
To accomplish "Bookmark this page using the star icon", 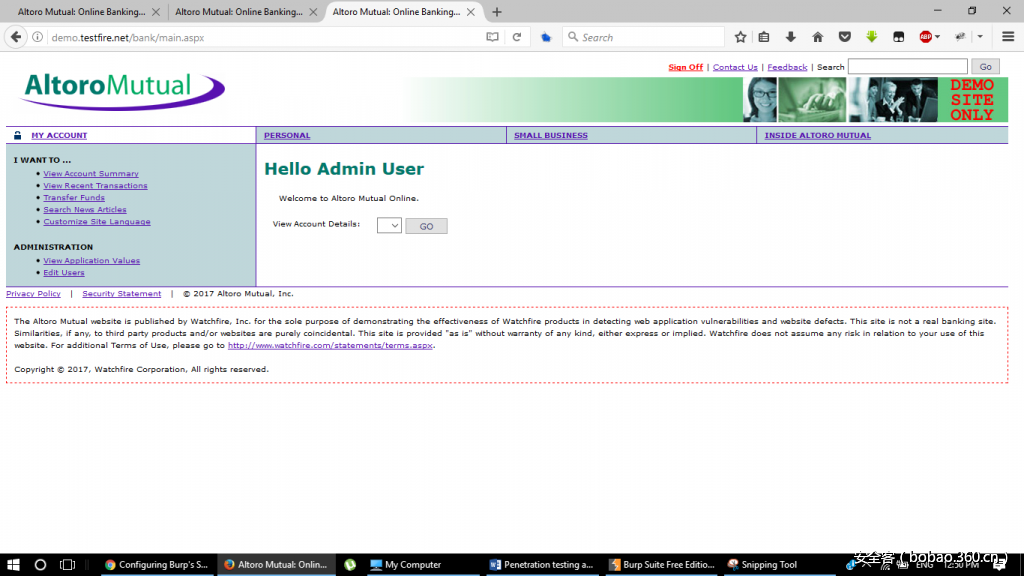I will [740, 36].
